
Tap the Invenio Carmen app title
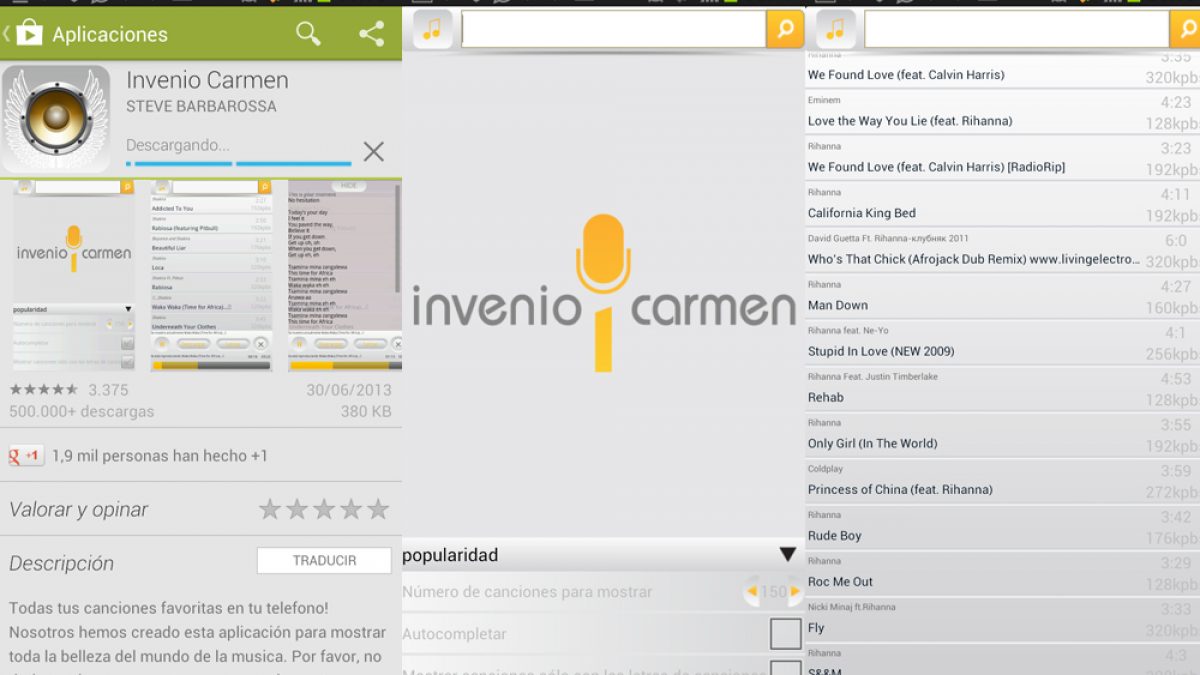coord(207,80)
